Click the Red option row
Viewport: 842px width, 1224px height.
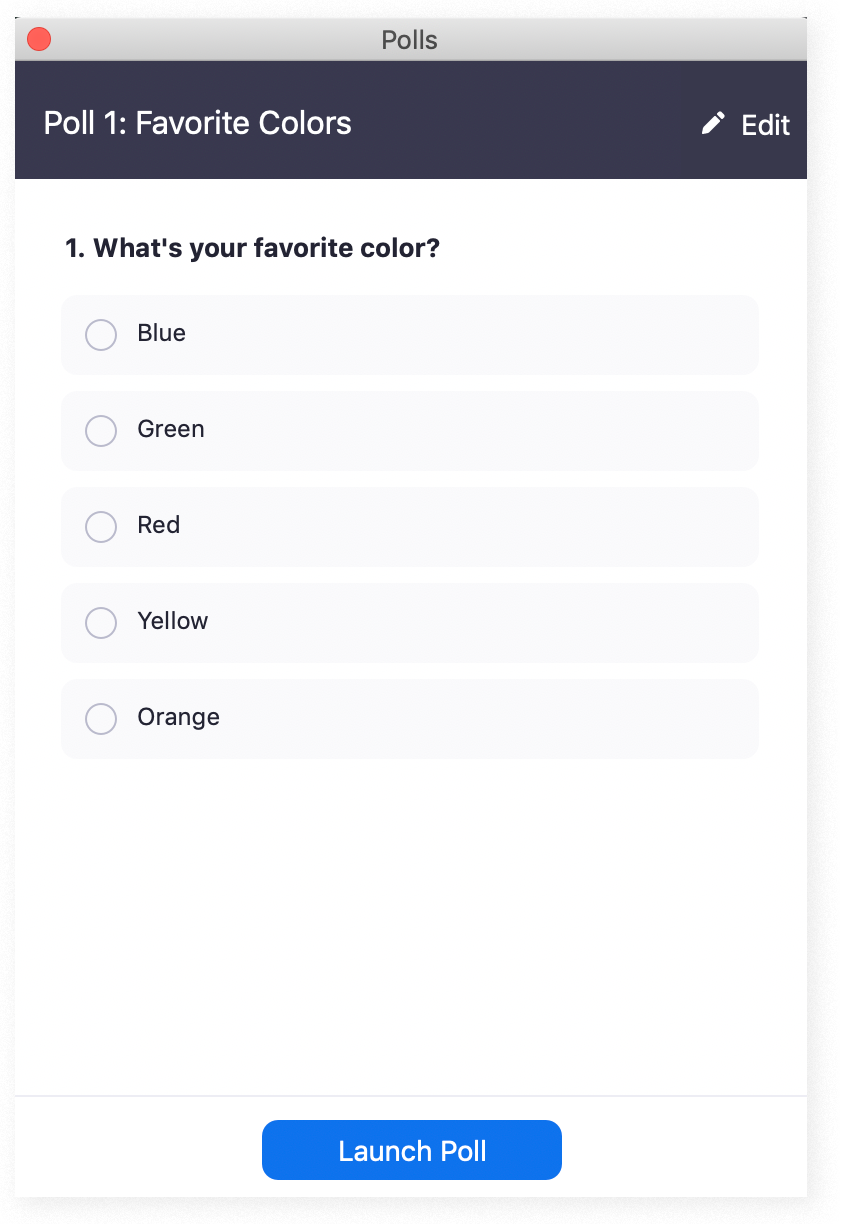410,527
